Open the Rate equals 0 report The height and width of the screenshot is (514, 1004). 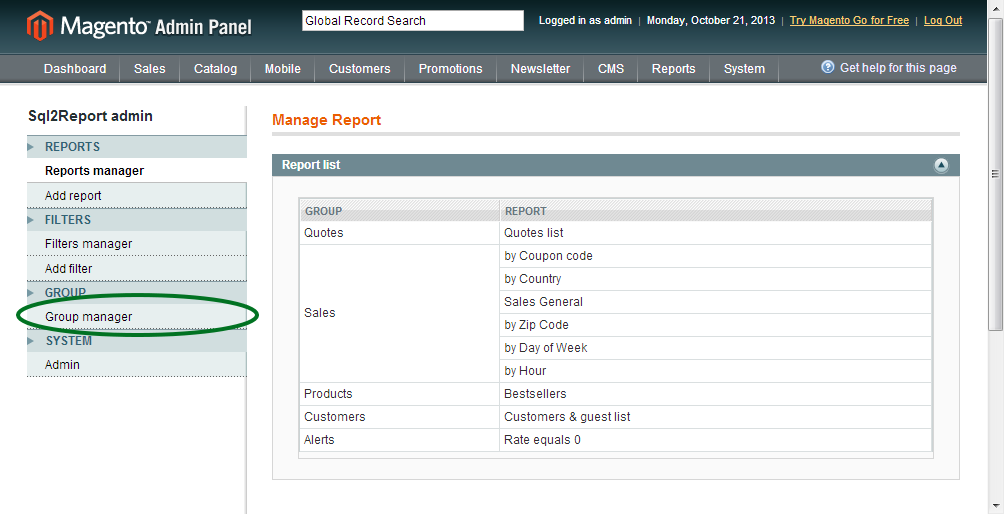(542, 440)
